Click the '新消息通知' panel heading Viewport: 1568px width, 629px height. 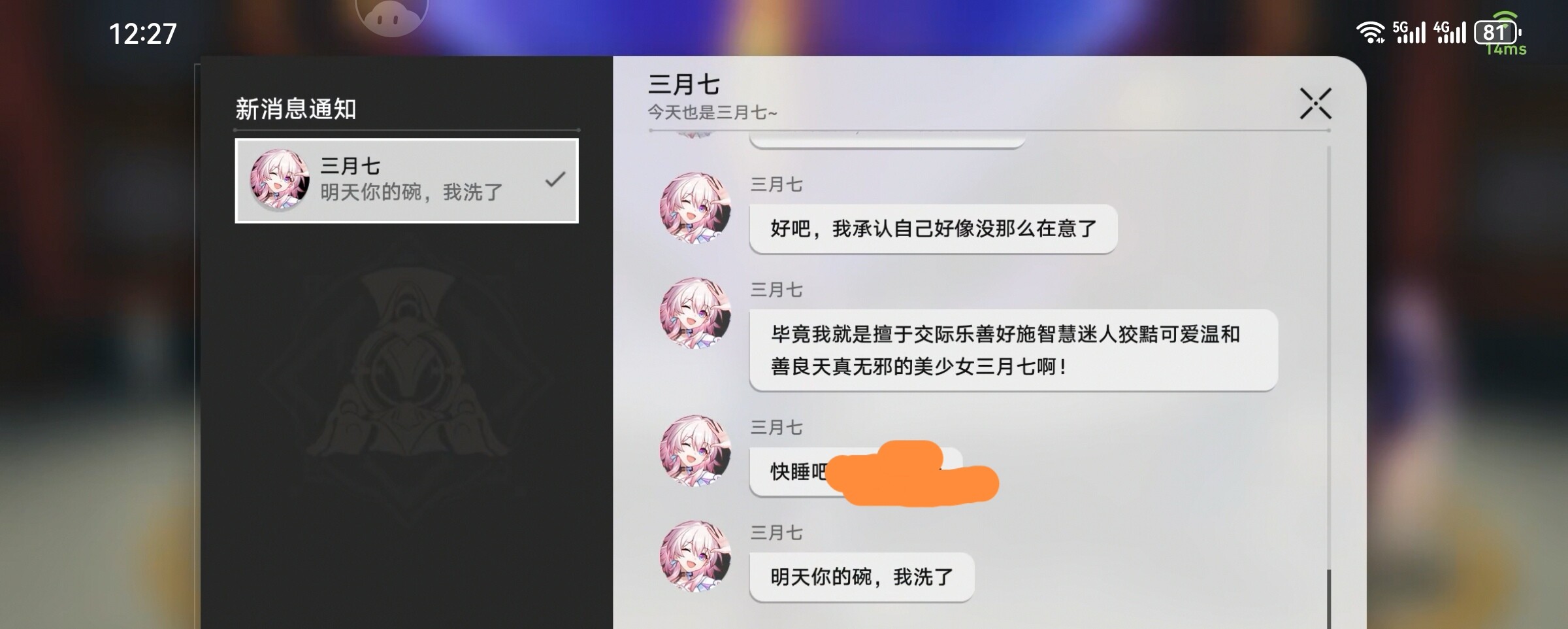pos(295,109)
